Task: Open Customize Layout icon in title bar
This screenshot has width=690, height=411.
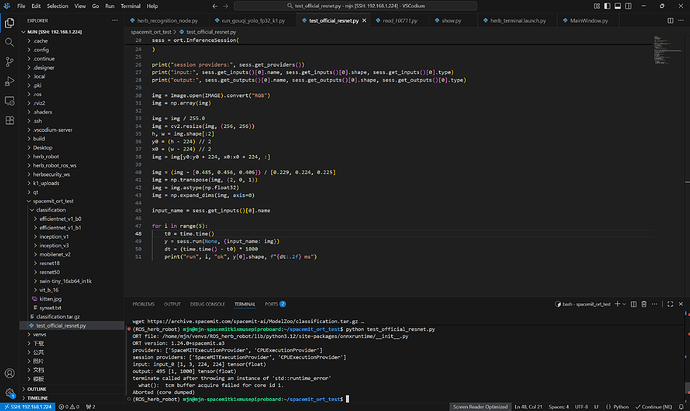Action: (x=597, y=6)
